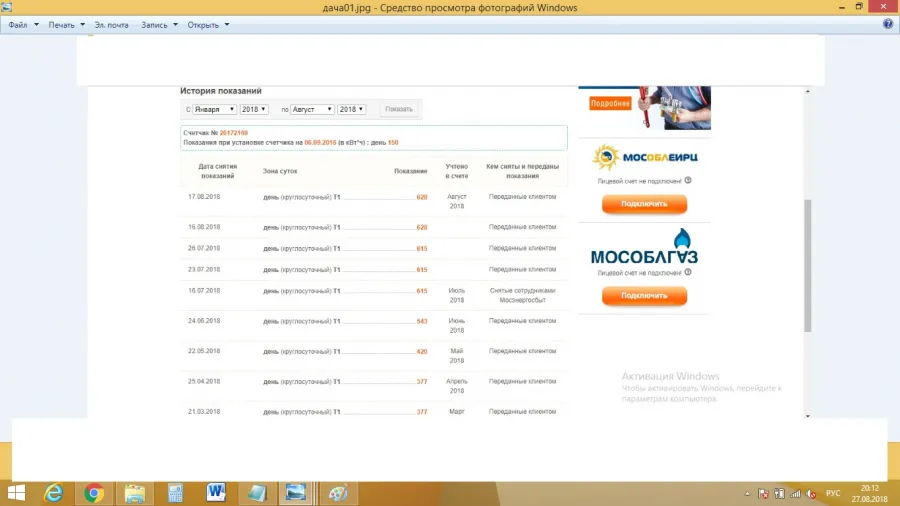The width and height of the screenshot is (900, 506).
Task: Click the Показание column header
Action: (410, 171)
